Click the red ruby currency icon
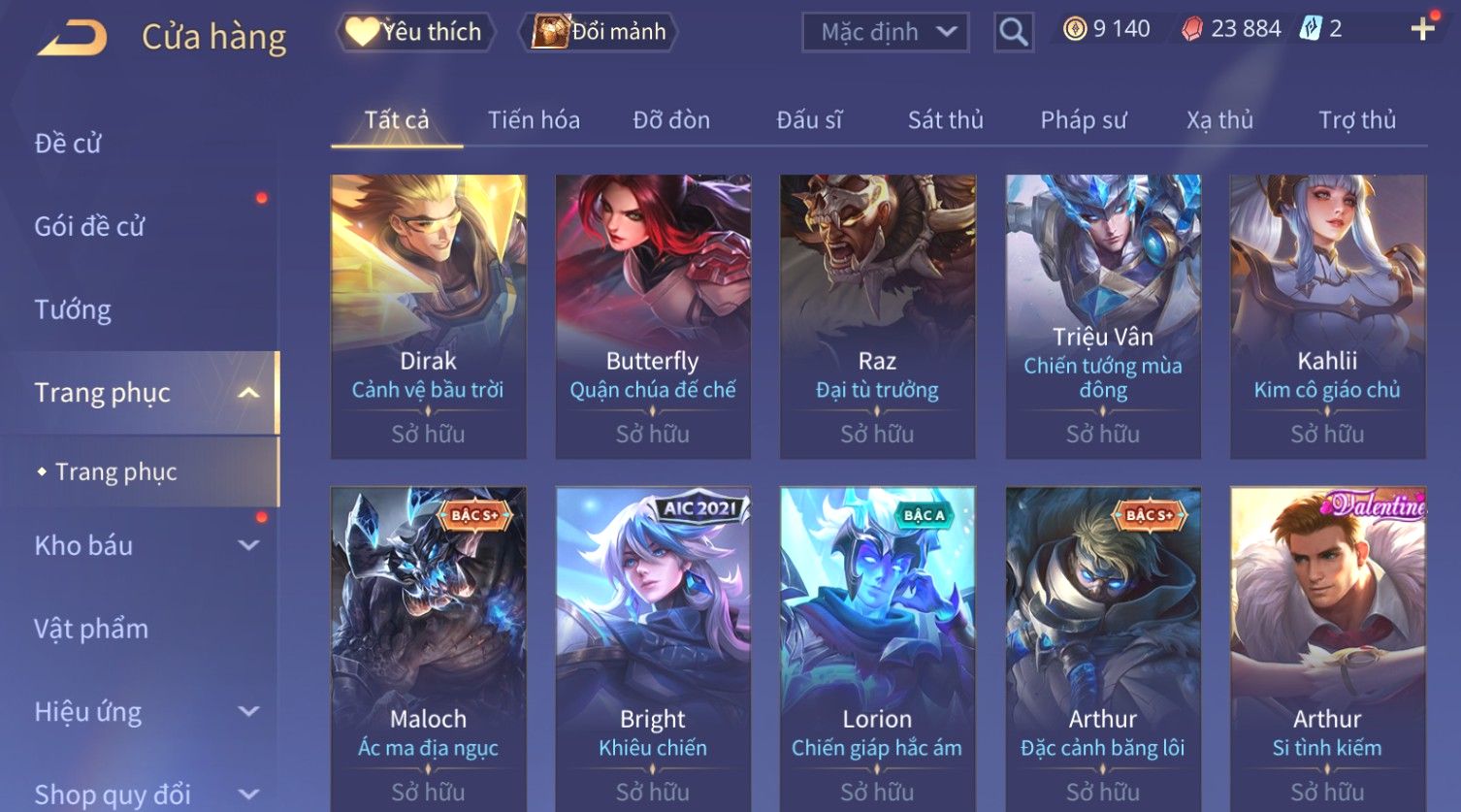Screen dimensions: 1461x812 [x=1192, y=29]
